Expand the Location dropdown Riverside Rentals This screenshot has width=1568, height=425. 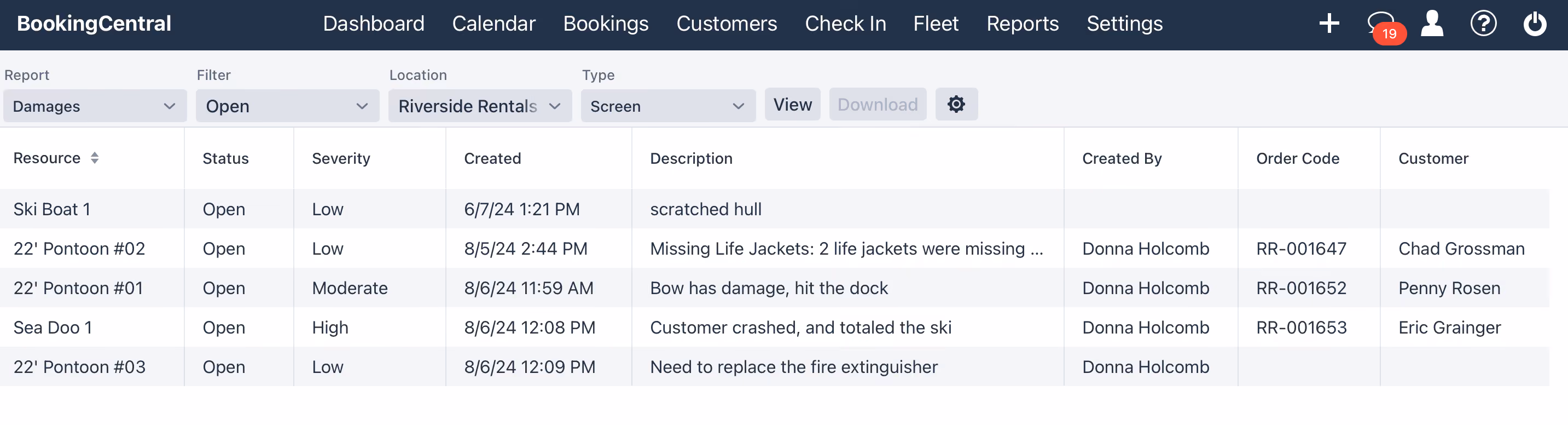coord(480,106)
